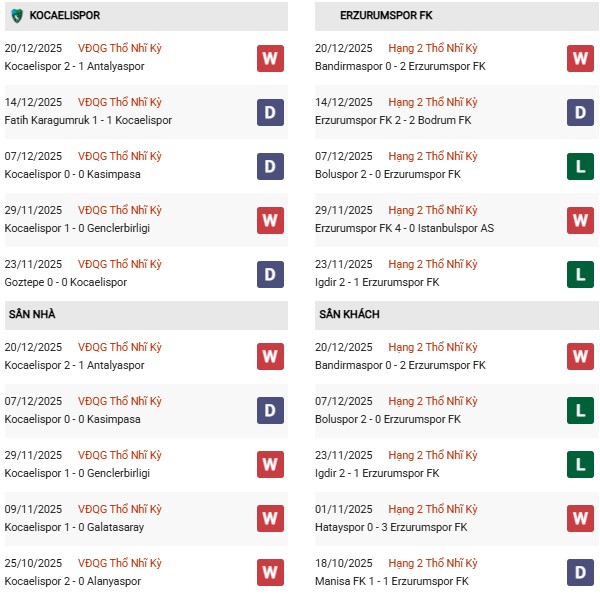
Task: Click the Kocaelispor team logo icon
Action: 16,16
